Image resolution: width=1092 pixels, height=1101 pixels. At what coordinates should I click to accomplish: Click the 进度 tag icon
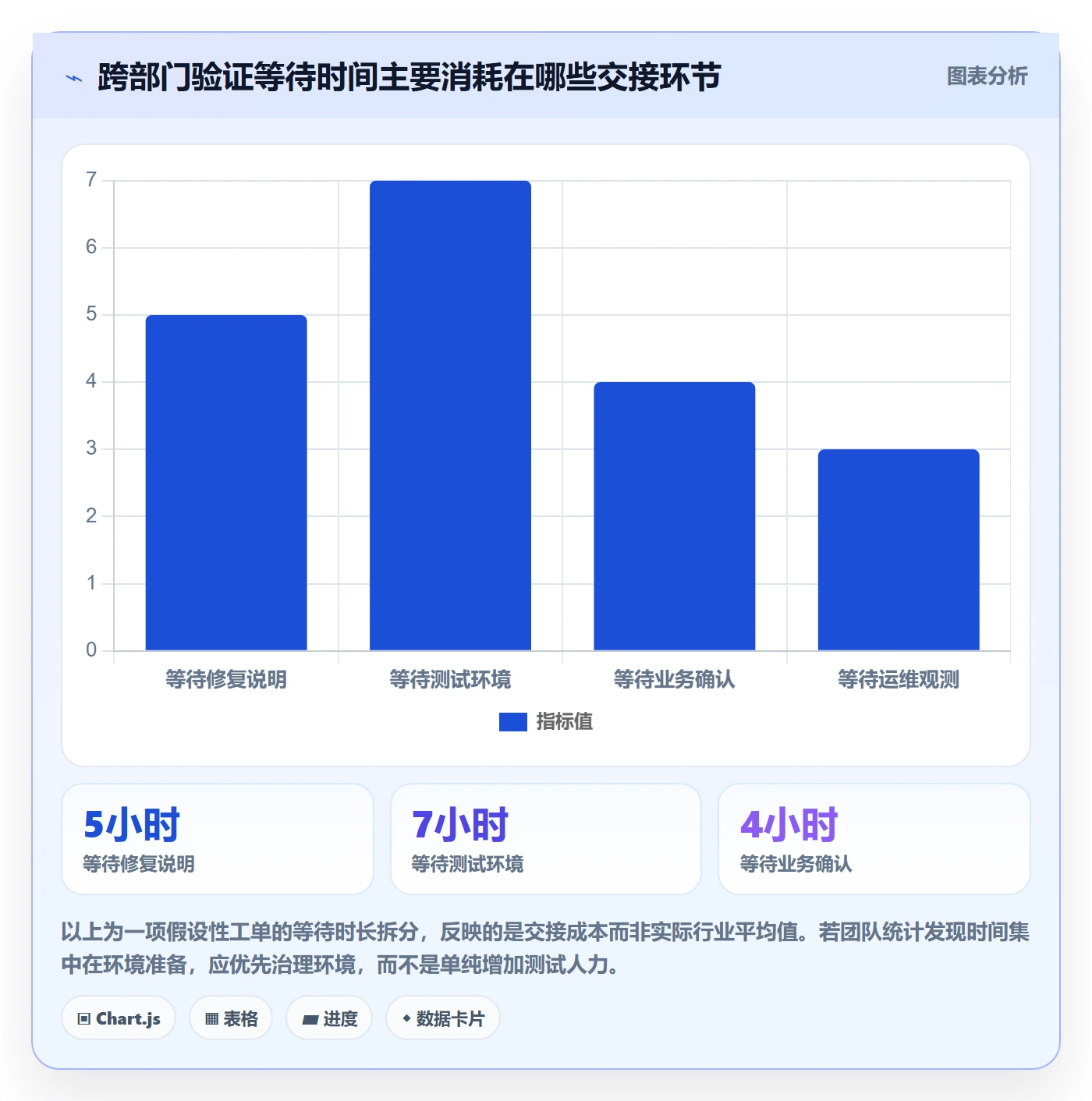pyautogui.click(x=310, y=1019)
